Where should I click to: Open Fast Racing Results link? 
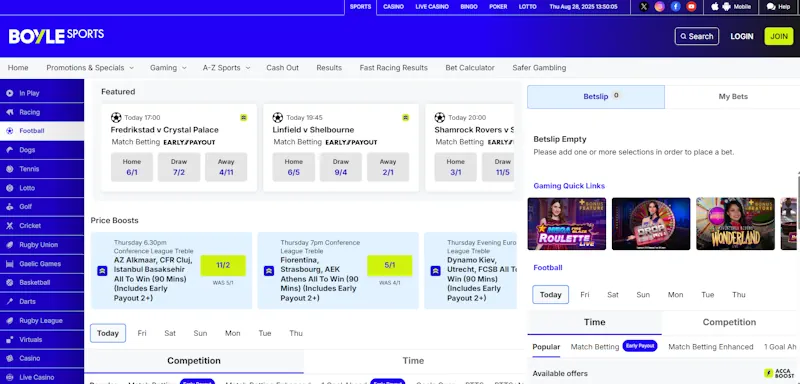[x=393, y=68]
